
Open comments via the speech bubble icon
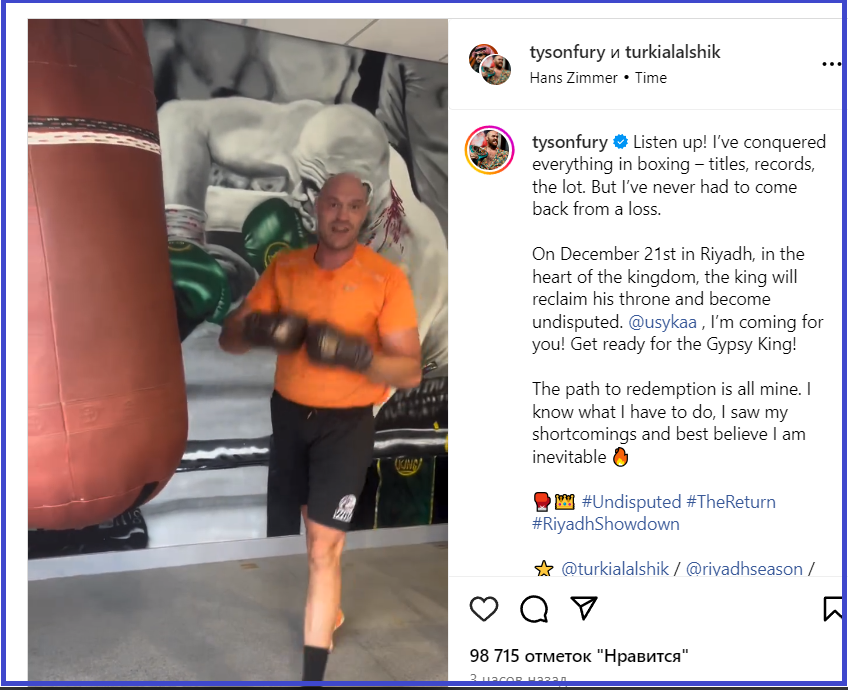[534, 609]
